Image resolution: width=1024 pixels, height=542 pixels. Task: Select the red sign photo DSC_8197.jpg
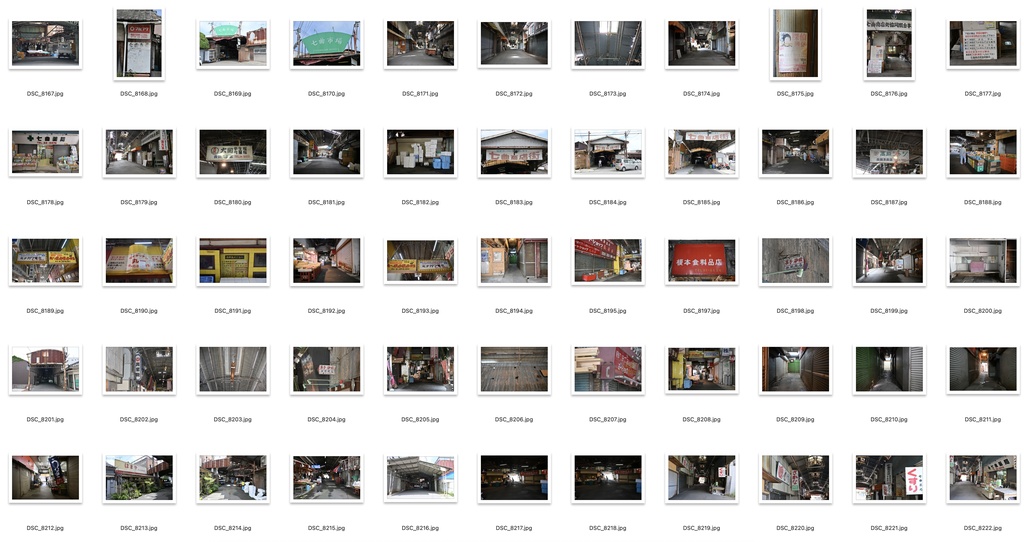(701, 261)
